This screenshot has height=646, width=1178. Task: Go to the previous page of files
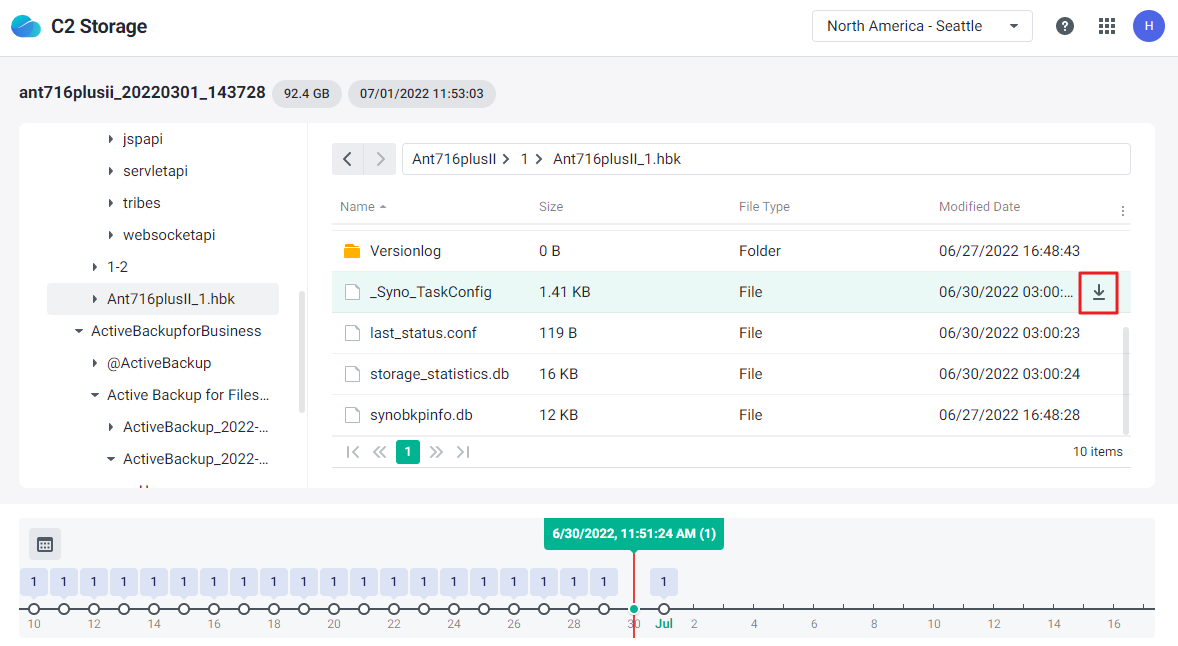(x=380, y=452)
